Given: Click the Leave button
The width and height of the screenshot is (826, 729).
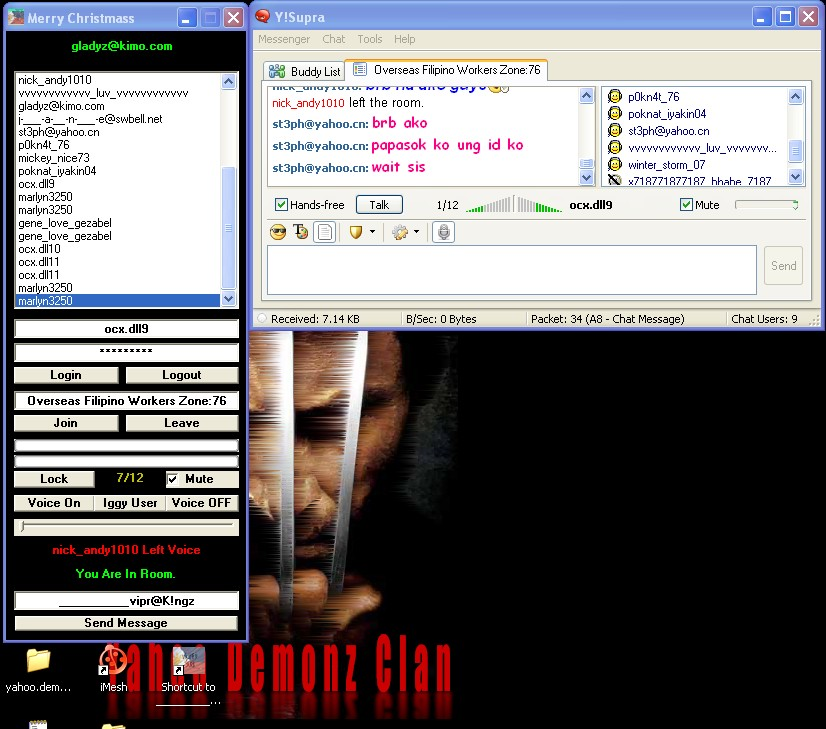Looking at the screenshot, I should [x=182, y=423].
